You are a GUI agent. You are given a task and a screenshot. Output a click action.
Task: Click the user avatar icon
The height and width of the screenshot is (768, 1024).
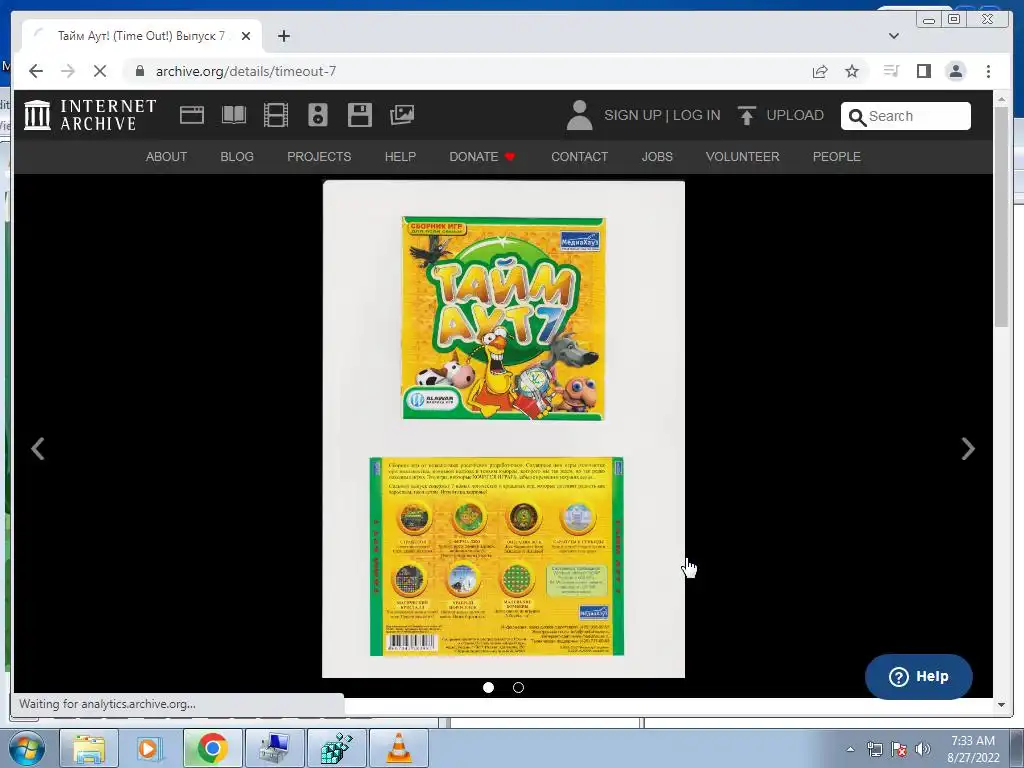[x=579, y=116]
